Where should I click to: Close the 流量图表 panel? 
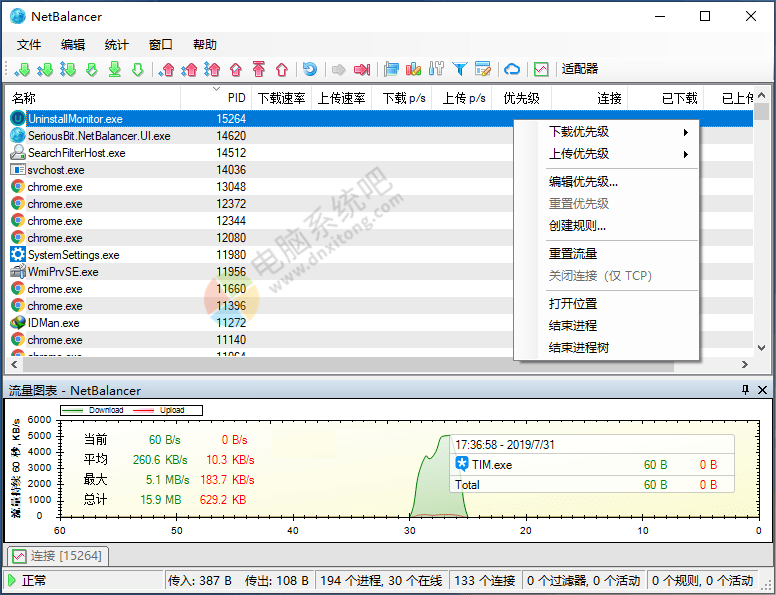763,390
